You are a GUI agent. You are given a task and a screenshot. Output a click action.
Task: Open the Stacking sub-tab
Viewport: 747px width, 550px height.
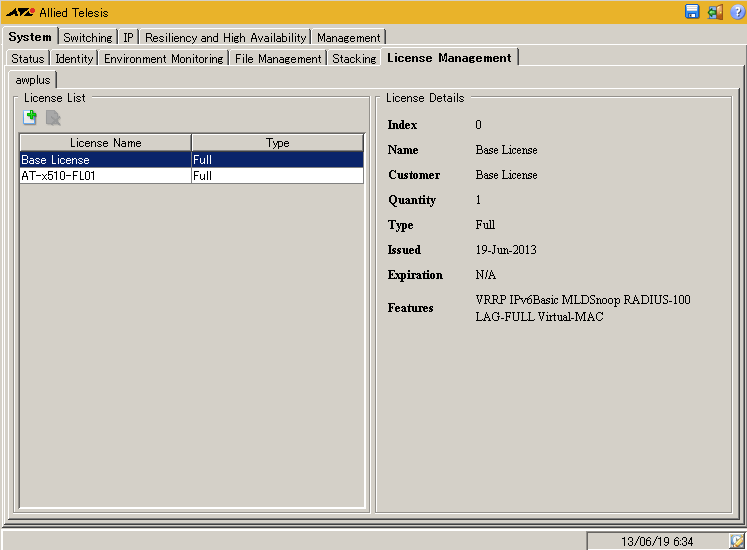coord(354,58)
